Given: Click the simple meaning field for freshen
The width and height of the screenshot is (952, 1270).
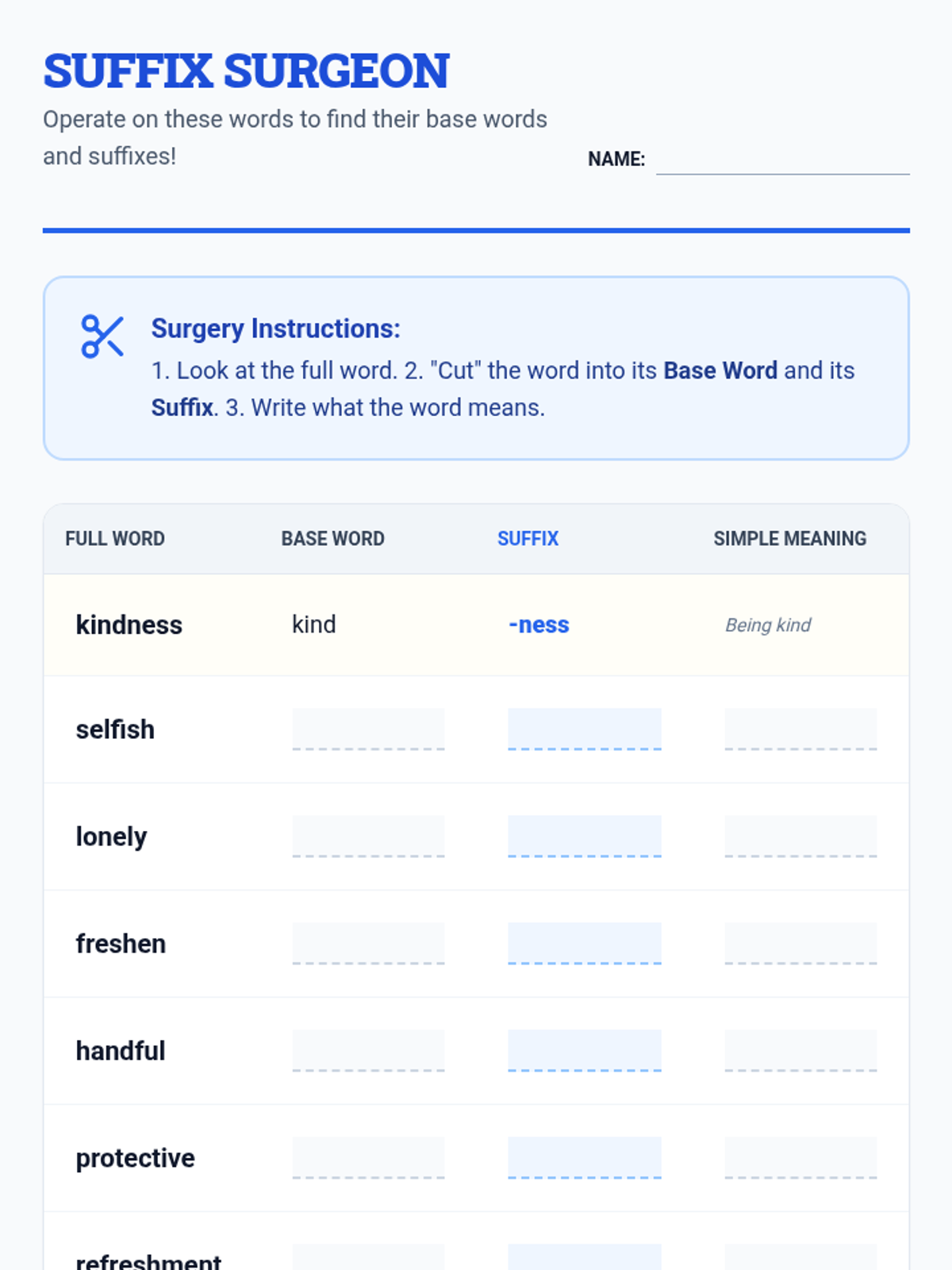Looking at the screenshot, I should click(x=800, y=944).
